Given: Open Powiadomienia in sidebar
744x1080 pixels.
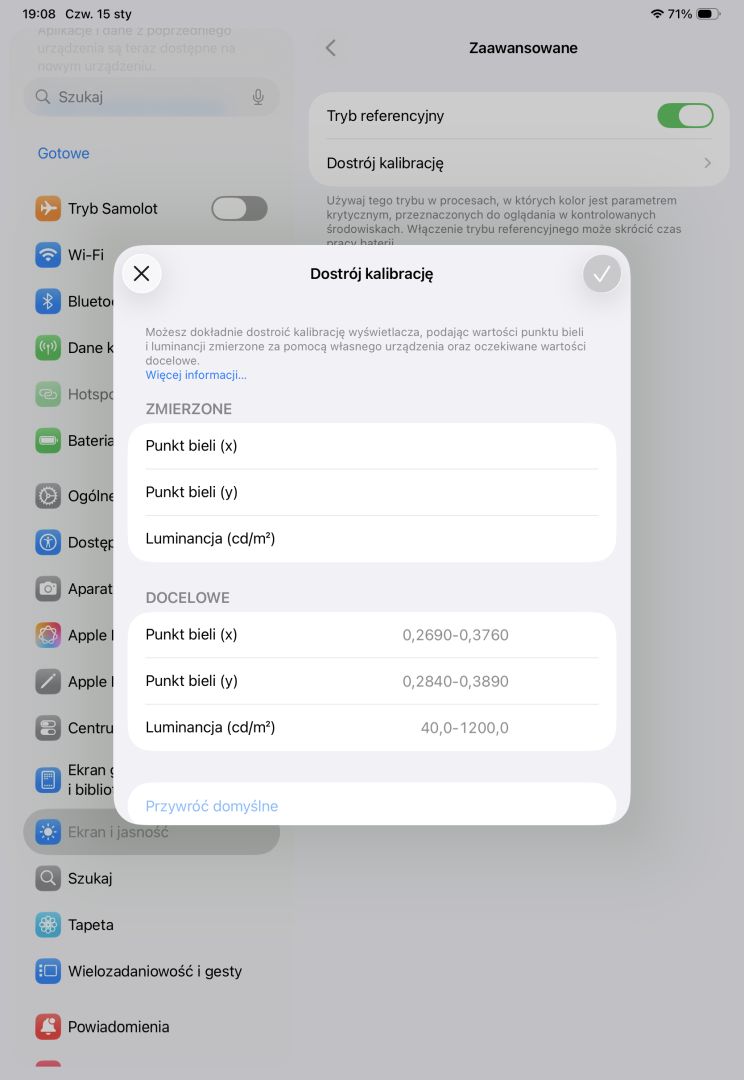Looking at the screenshot, I should [151, 1027].
